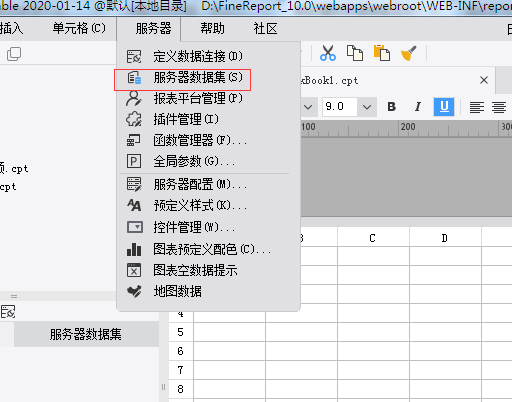The height and width of the screenshot is (402, 512).
Task: Select row header 5
Action: [181, 332]
